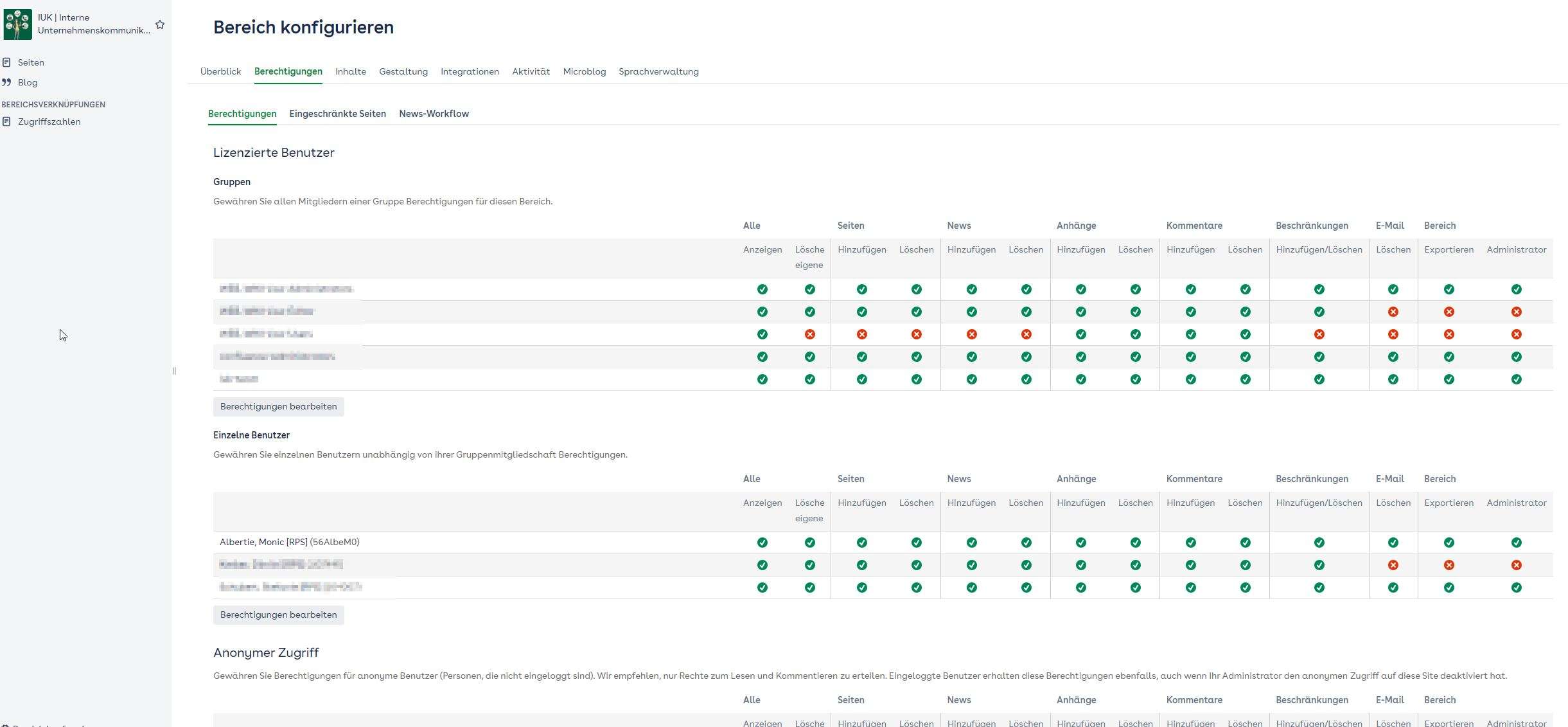Image resolution: width=1568 pixels, height=727 pixels.
Task: Open the Aktivität tab
Action: click(x=531, y=71)
